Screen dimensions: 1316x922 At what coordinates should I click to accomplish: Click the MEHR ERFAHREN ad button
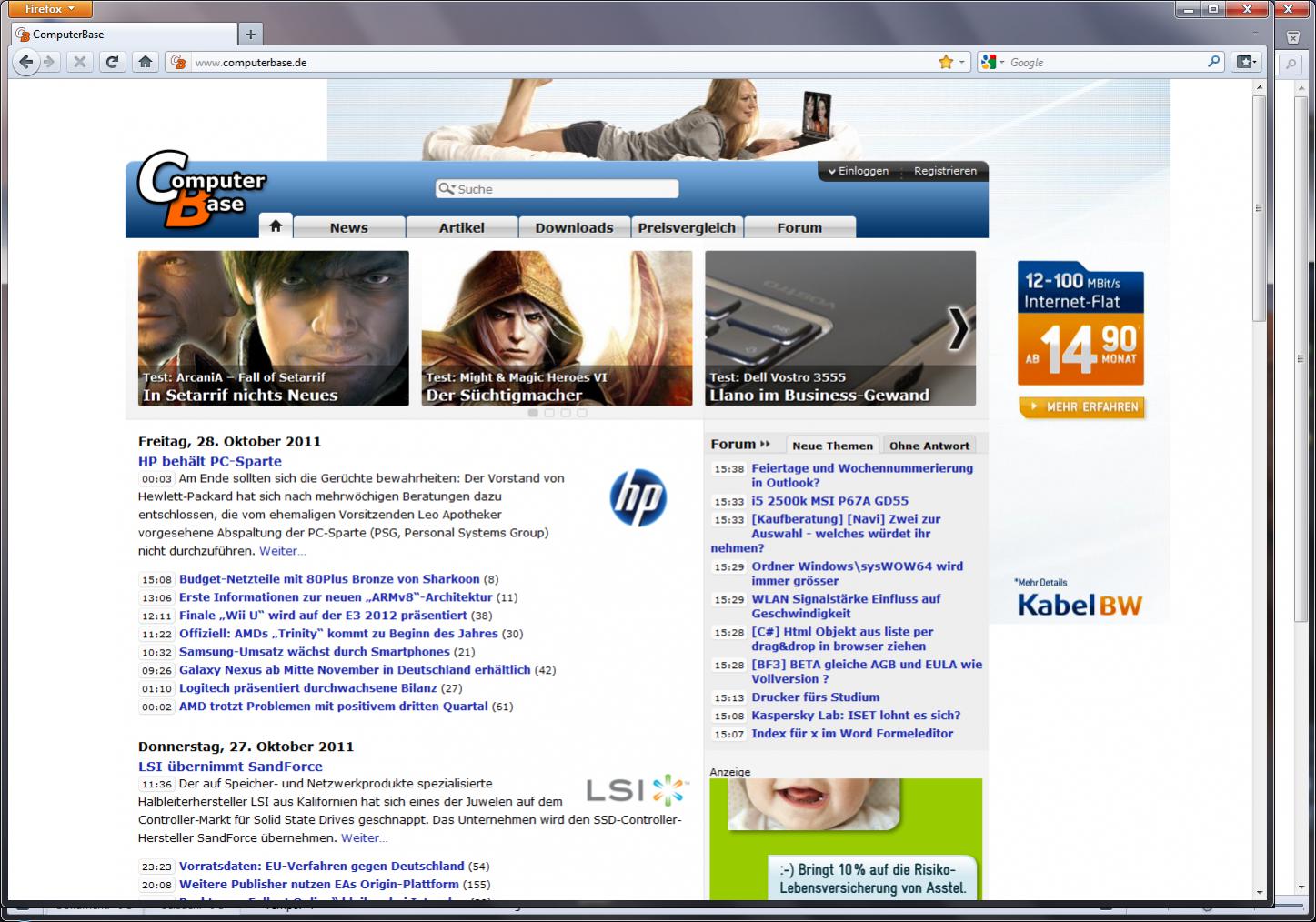tap(1081, 407)
